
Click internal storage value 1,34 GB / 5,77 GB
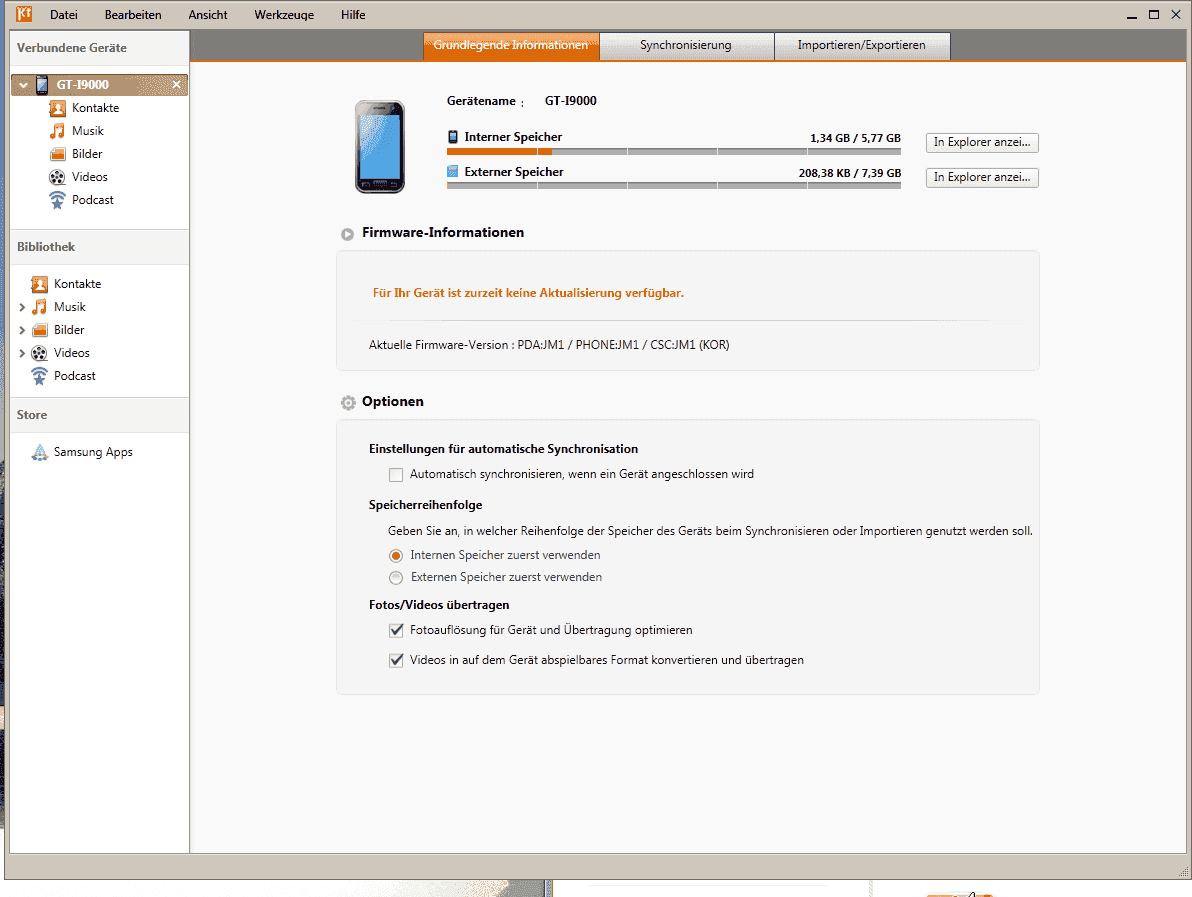855,138
